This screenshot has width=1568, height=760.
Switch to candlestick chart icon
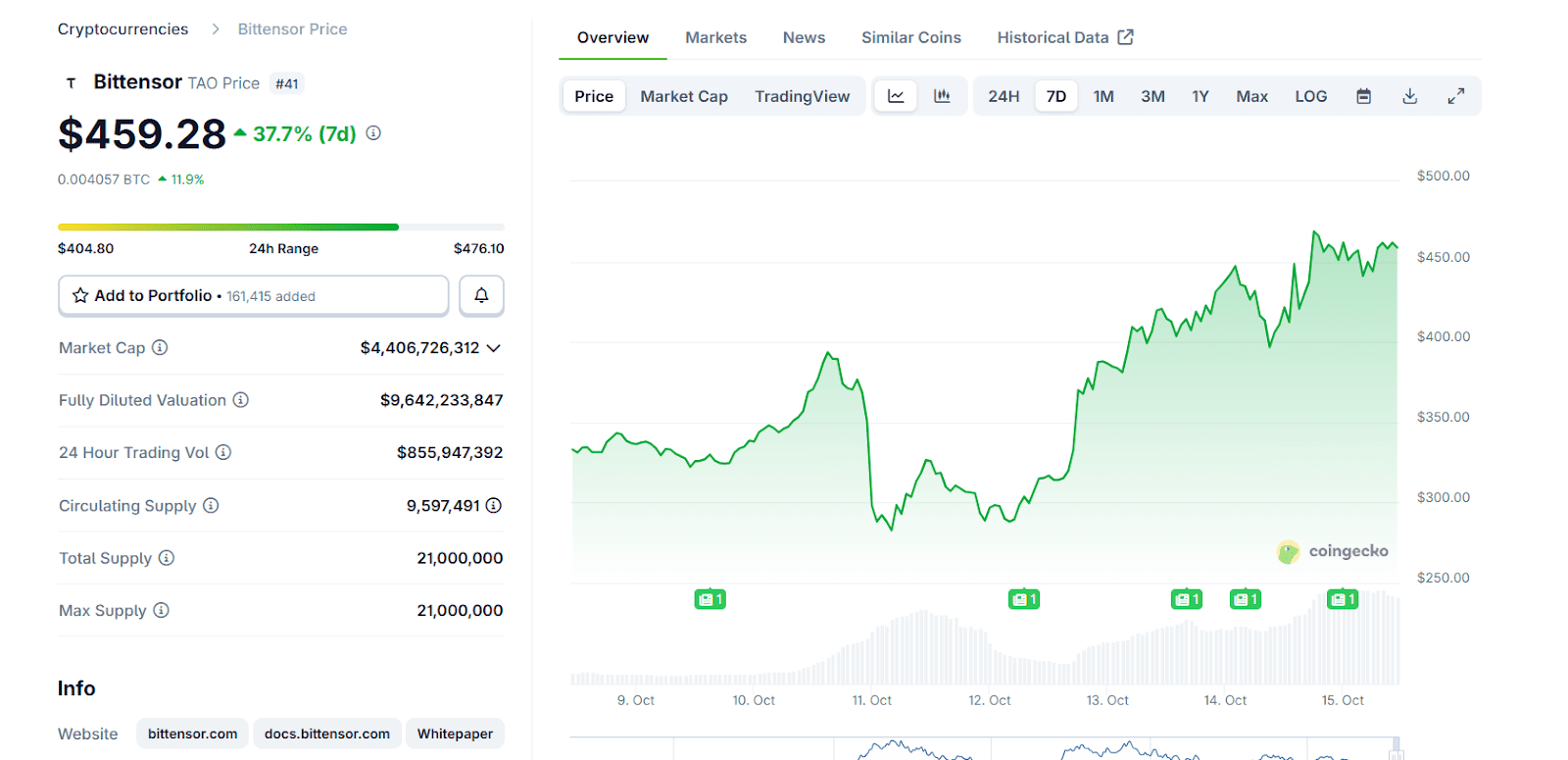coord(942,96)
